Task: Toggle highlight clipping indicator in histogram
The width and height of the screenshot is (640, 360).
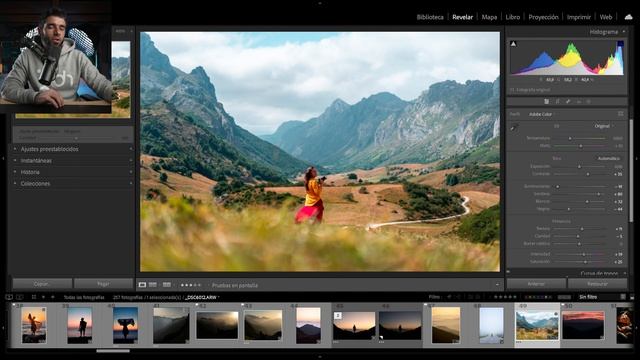Action: (x=620, y=44)
